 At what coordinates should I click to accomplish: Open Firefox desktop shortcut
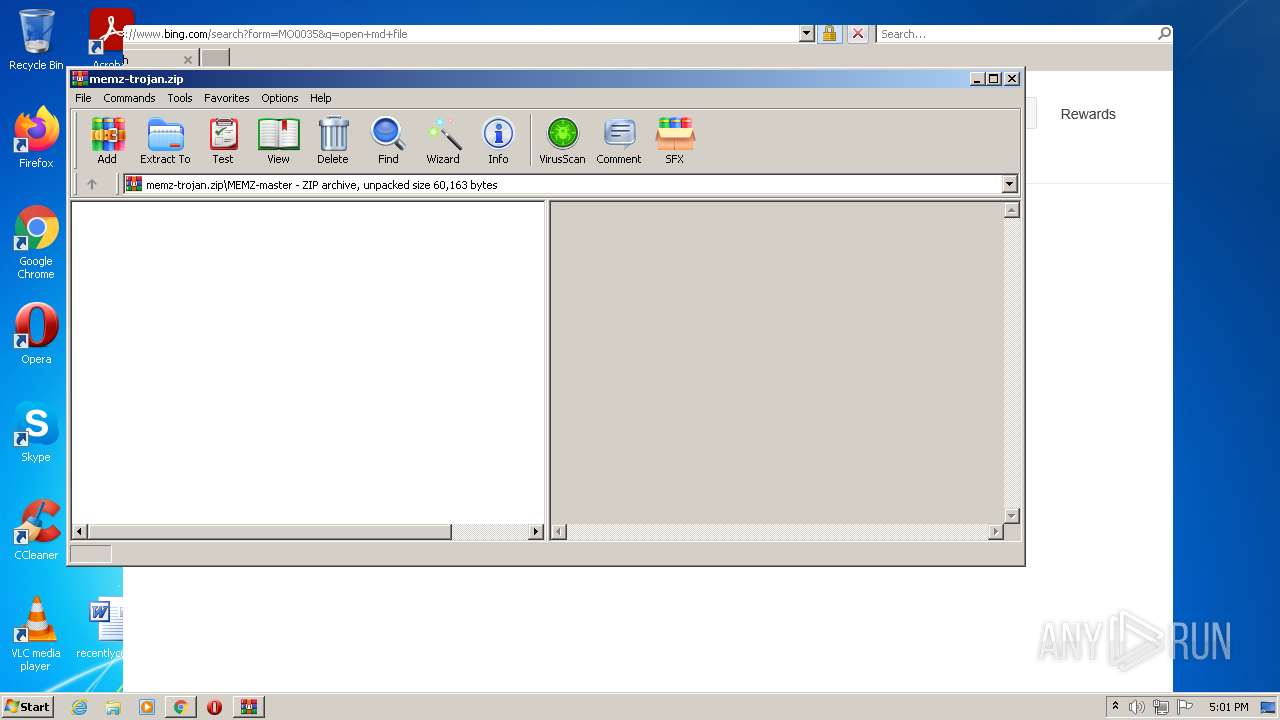(36, 138)
